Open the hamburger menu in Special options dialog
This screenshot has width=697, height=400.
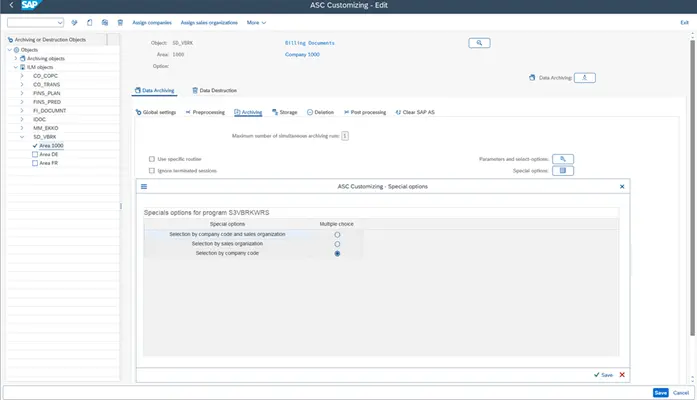144,187
